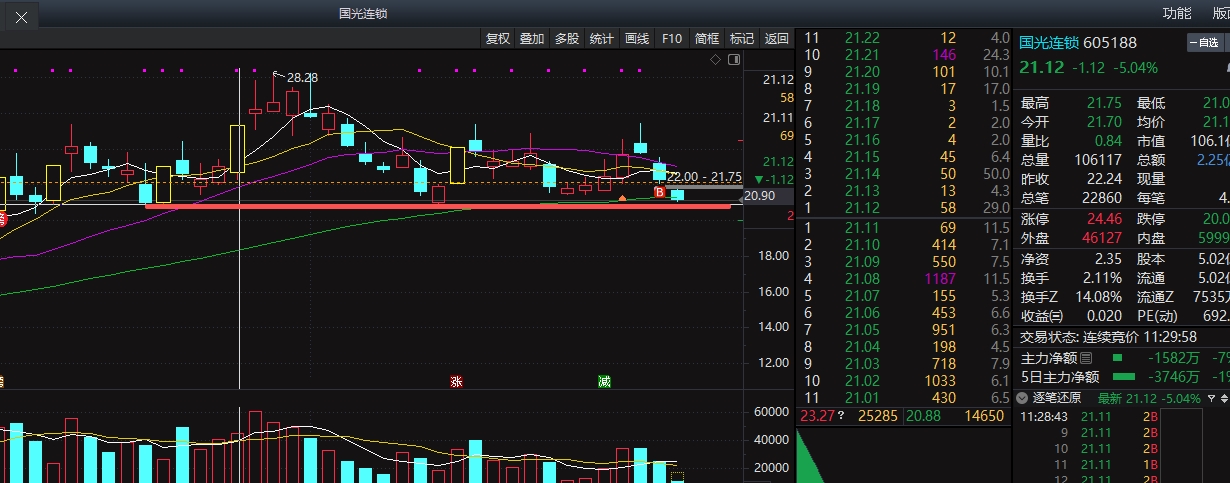Select the 昨收 value 22.24
The width and height of the screenshot is (1230, 483).
click(x=1104, y=179)
